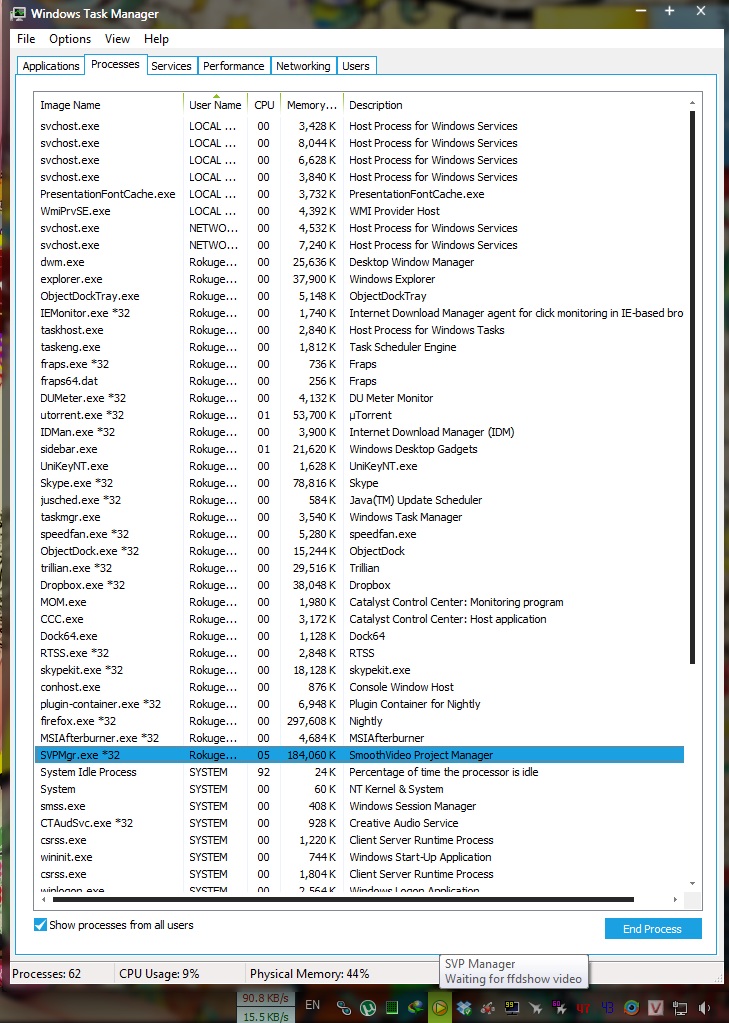Click the vertical scrollbar of process list
Image resolution: width=729 pixels, height=1023 pixels.
(693, 400)
